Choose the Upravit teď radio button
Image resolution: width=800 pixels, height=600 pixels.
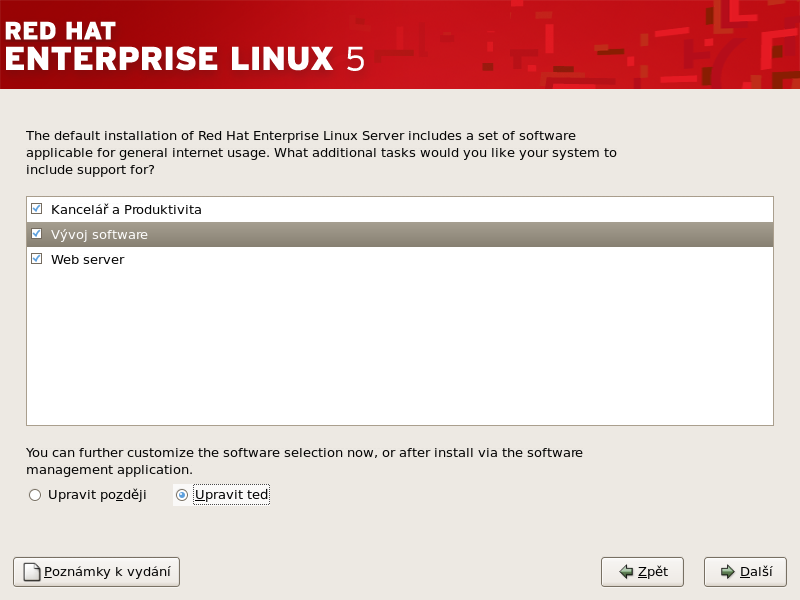point(182,495)
